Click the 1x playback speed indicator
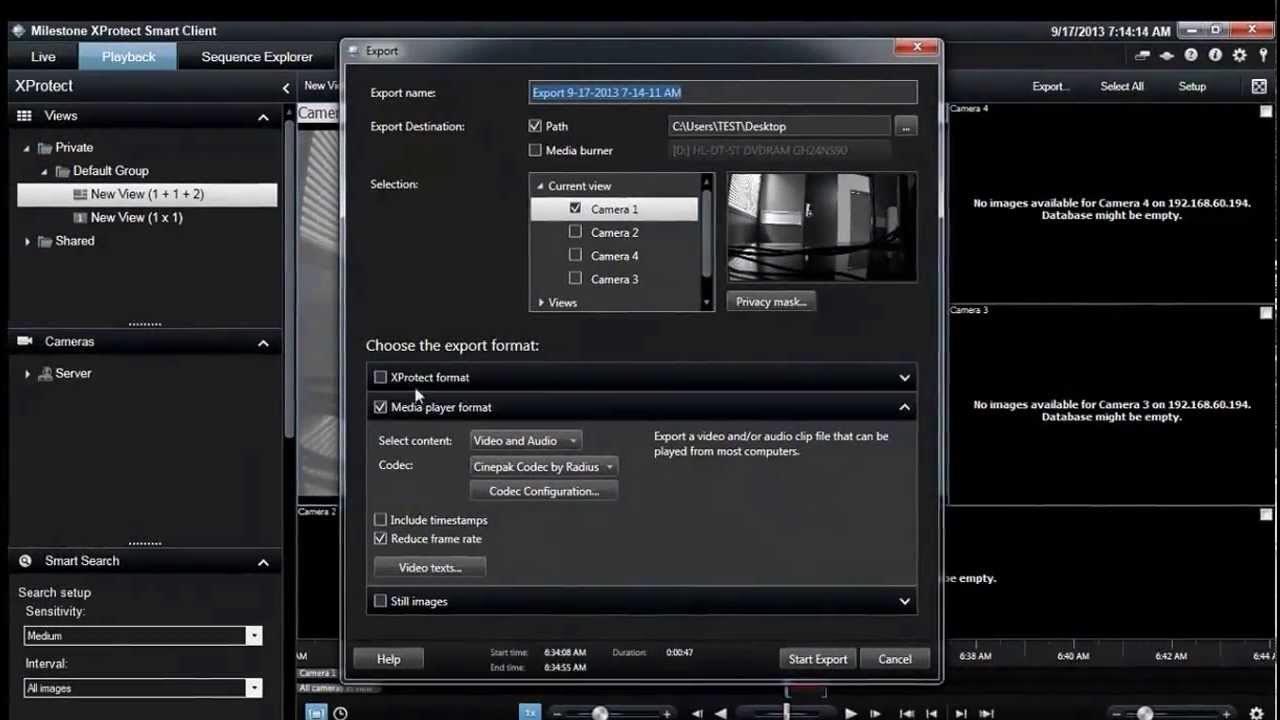The image size is (1280, 720). pos(530,712)
